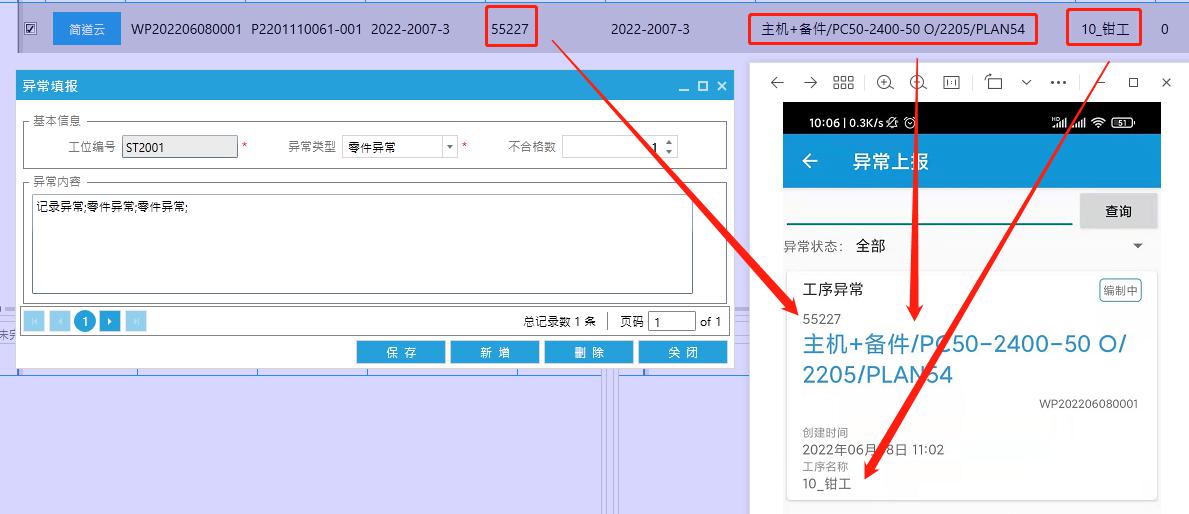Toggle the row checkbox beside 简道云

click(30, 29)
